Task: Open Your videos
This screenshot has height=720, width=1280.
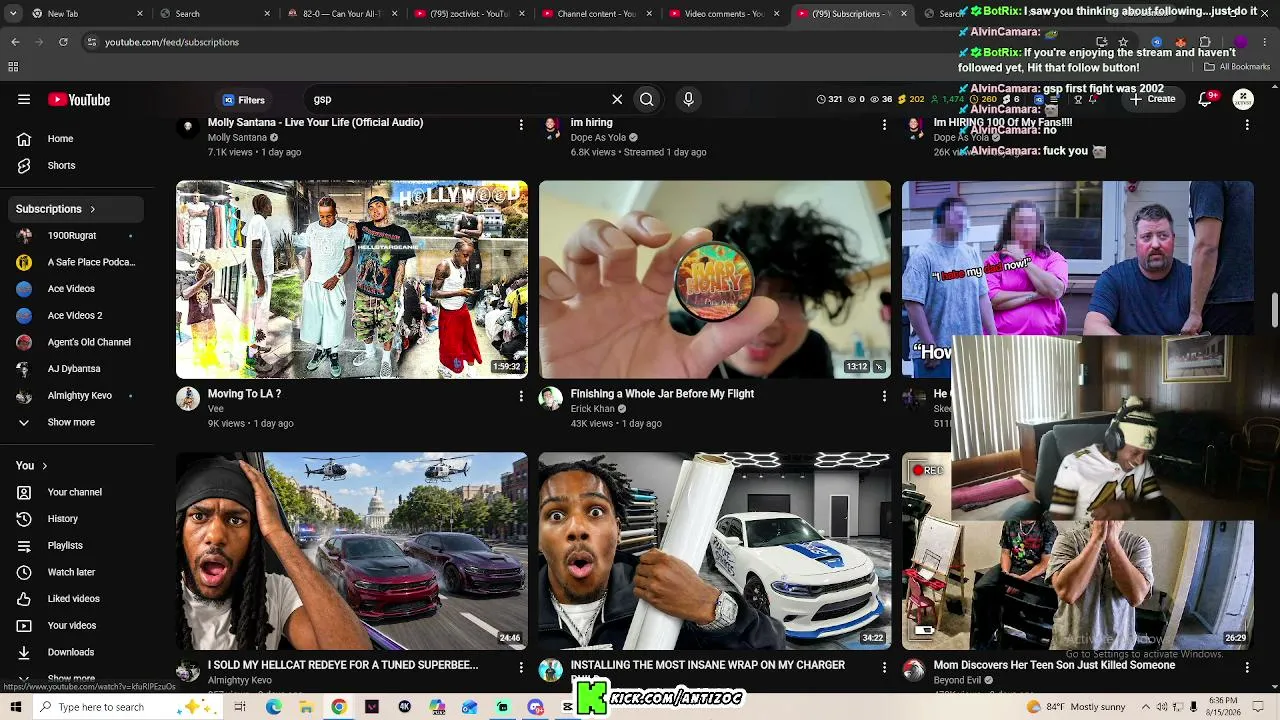Action: [76, 626]
